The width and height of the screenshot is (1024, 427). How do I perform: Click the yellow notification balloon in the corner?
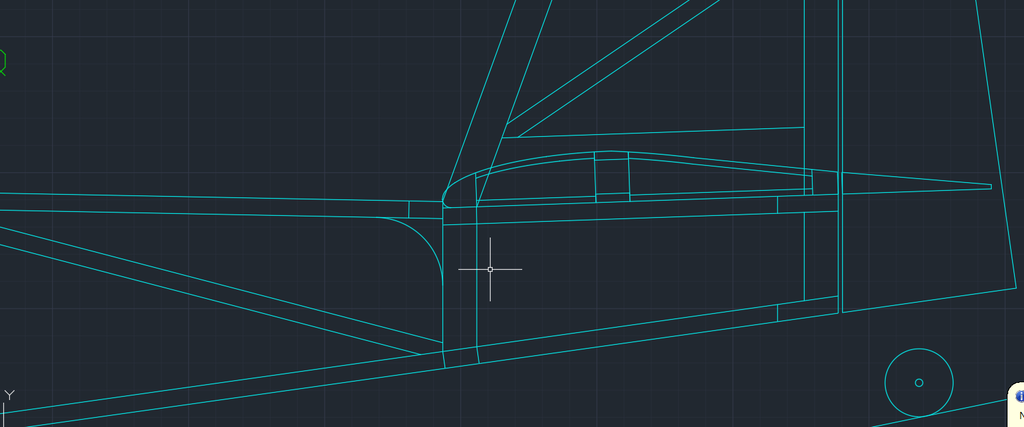(1016, 405)
